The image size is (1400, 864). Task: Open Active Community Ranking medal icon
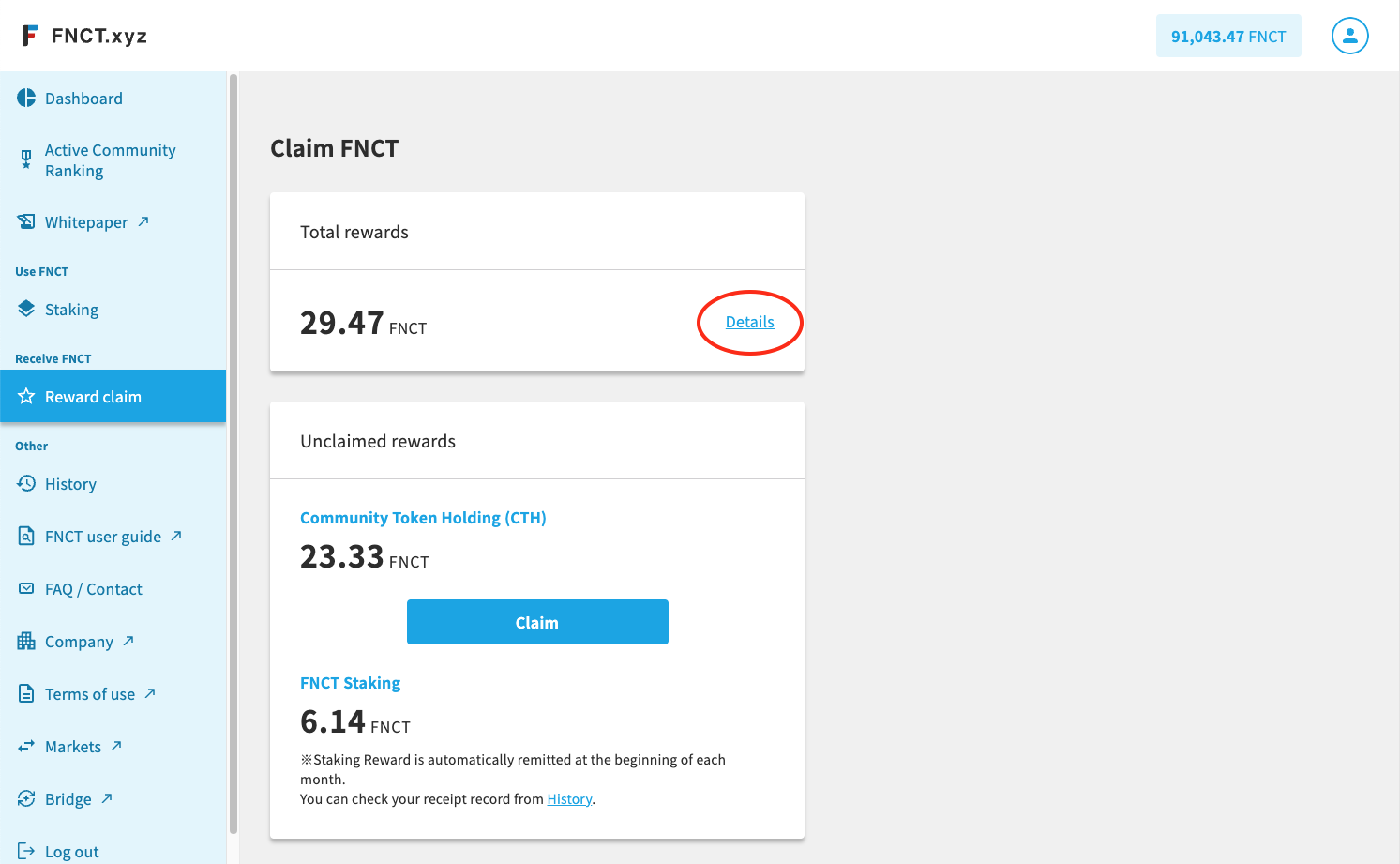(26, 160)
